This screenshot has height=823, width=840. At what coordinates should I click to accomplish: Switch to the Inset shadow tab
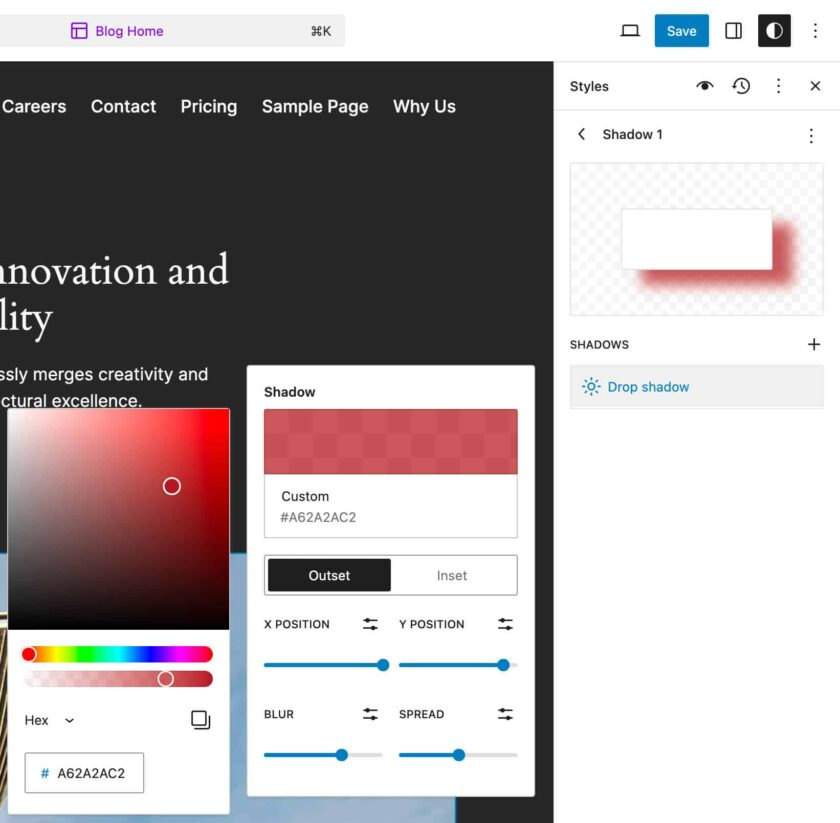(x=452, y=575)
